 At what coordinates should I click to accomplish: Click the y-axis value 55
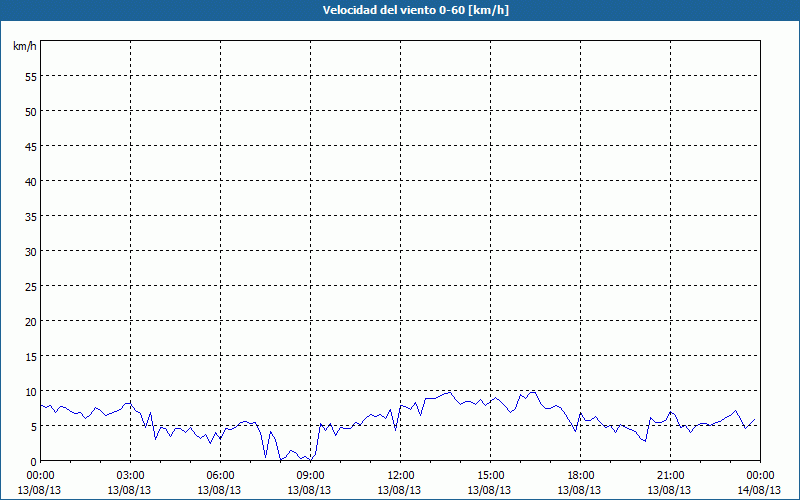click(31, 77)
